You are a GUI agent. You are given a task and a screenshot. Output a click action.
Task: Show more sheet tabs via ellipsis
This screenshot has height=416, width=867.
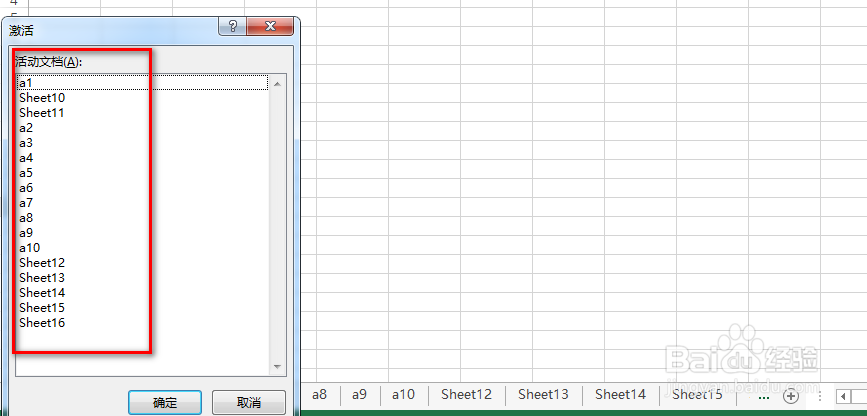(764, 397)
